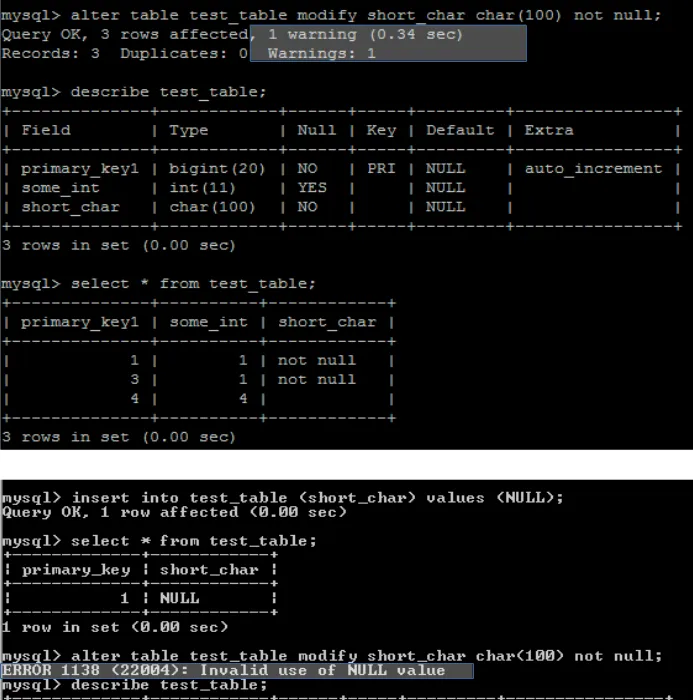Click the 'primary_key' header in lower result table
The width and height of the screenshot is (693, 700).
76,570
